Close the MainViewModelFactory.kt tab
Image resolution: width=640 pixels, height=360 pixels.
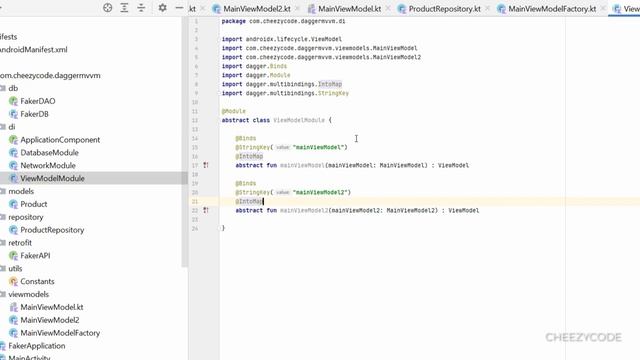[603, 9]
